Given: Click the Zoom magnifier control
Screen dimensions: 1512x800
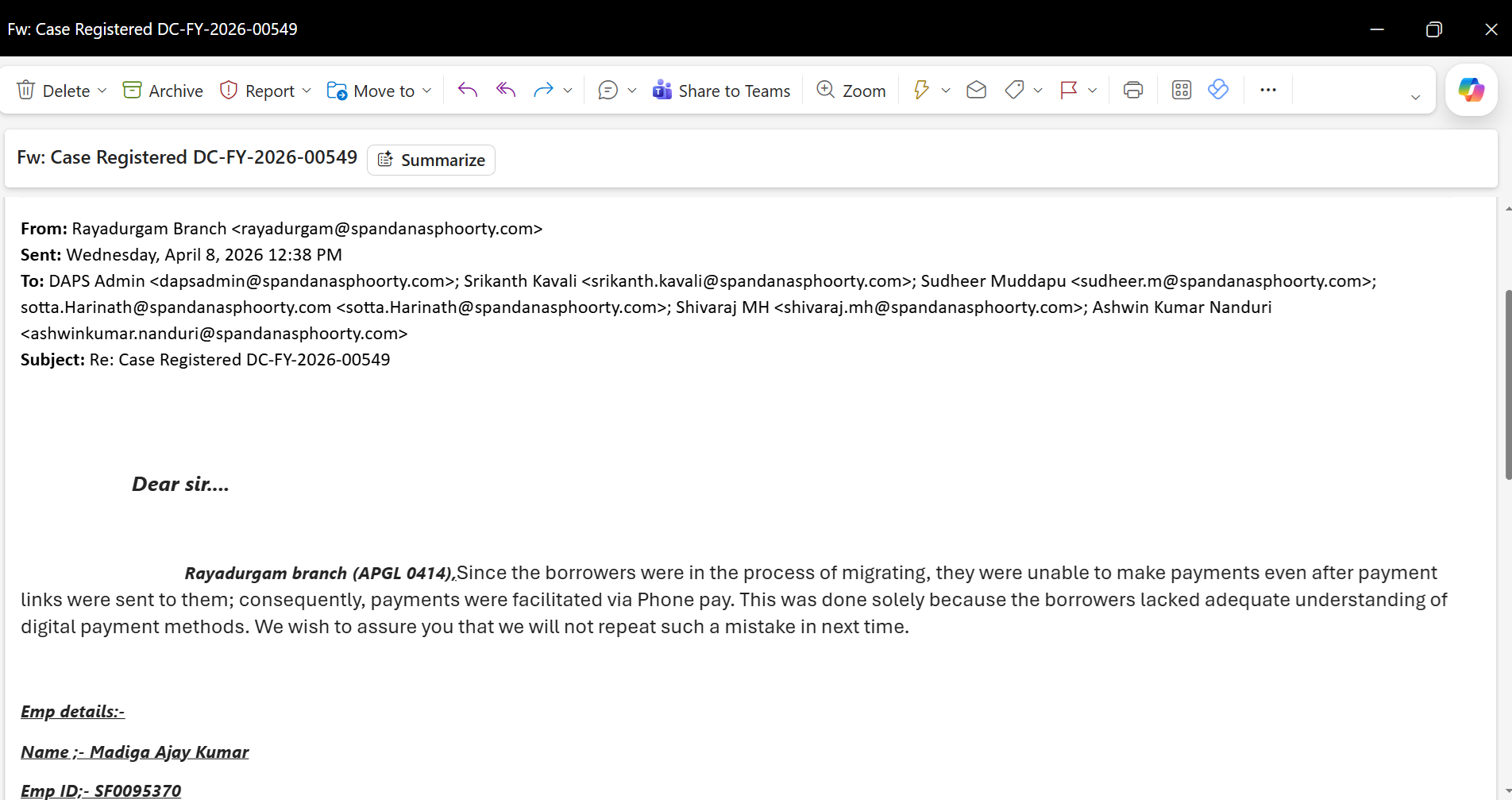Looking at the screenshot, I should pos(851,91).
